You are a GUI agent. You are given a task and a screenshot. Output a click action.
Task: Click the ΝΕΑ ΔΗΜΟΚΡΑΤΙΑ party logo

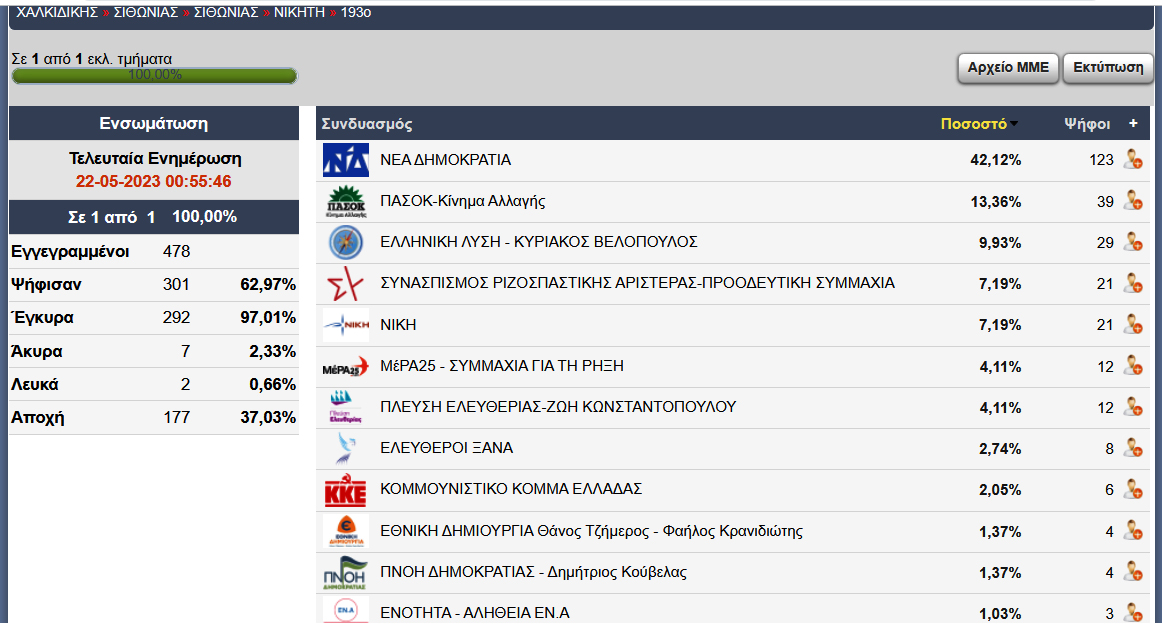pos(345,160)
